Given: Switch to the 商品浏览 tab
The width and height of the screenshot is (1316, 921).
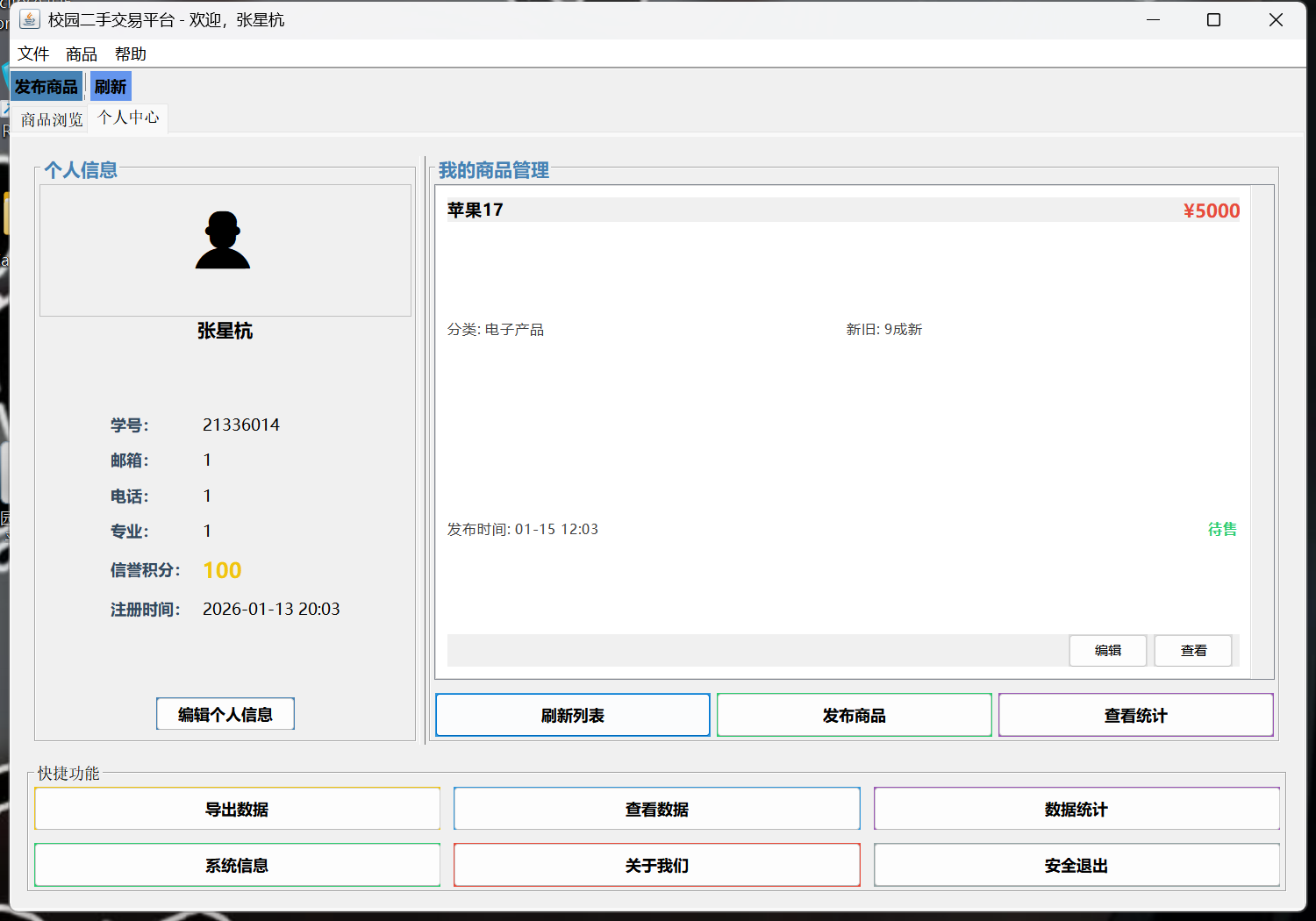Looking at the screenshot, I should coord(52,119).
